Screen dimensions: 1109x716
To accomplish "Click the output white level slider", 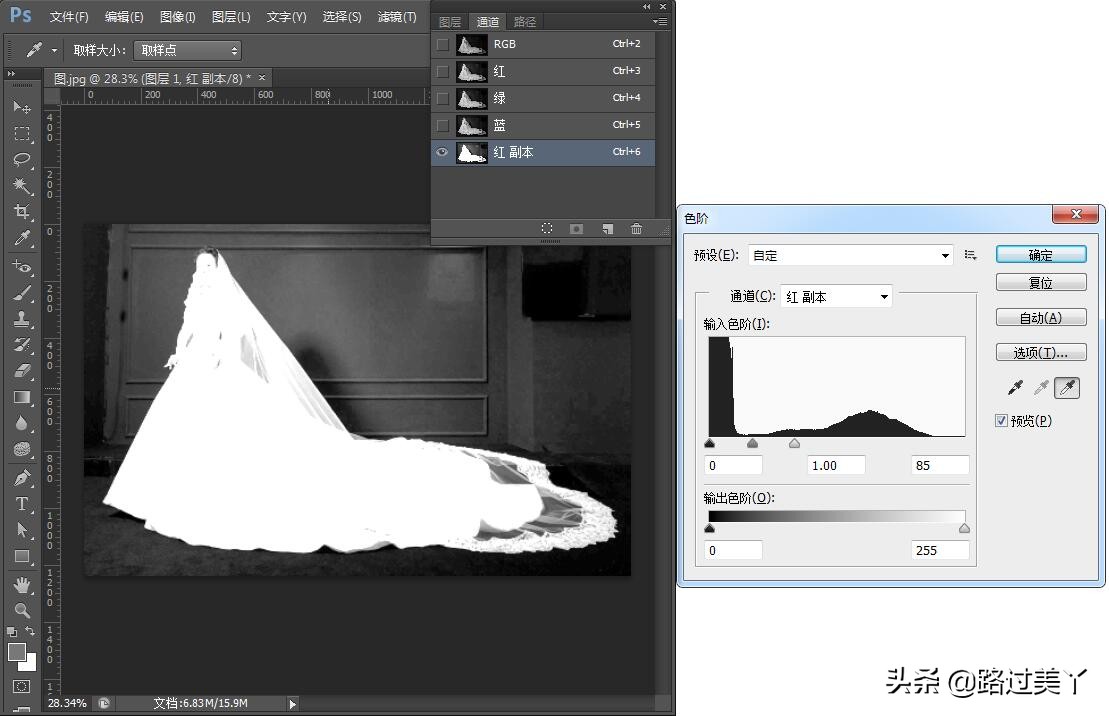I will tap(964, 529).
